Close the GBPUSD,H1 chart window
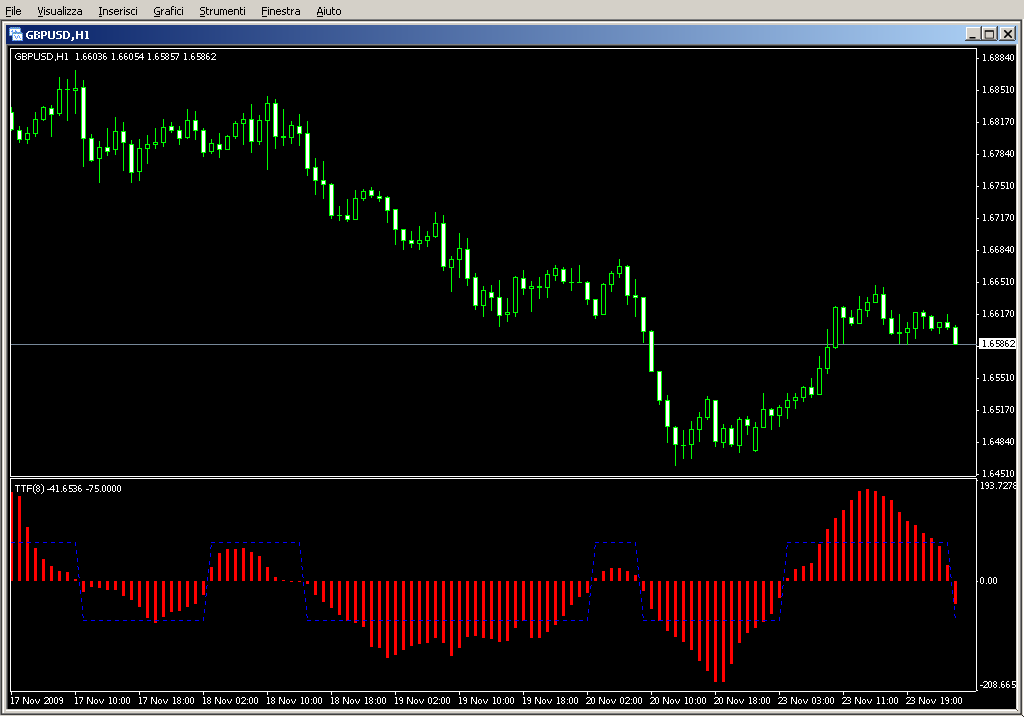The width and height of the screenshot is (1024, 717). pos(1007,34)
